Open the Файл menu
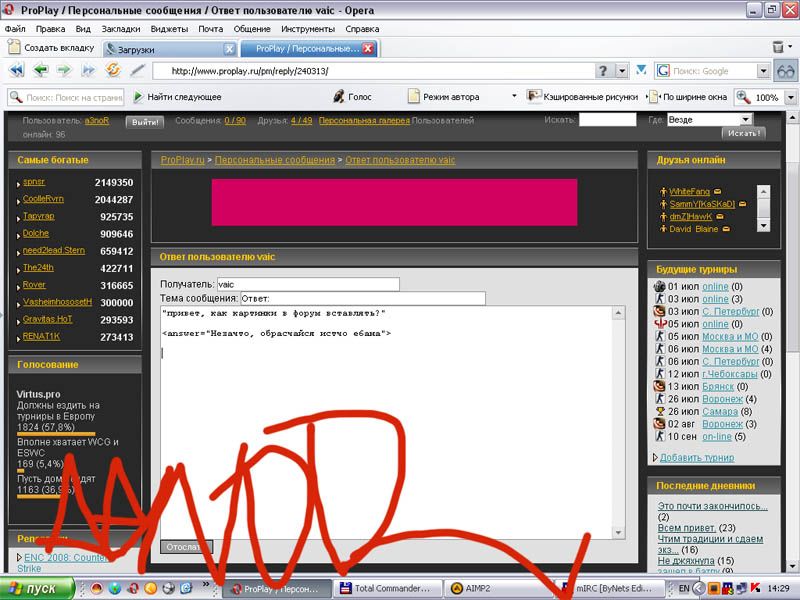Viewport: 800px width, 600px height. pos(15,29)
